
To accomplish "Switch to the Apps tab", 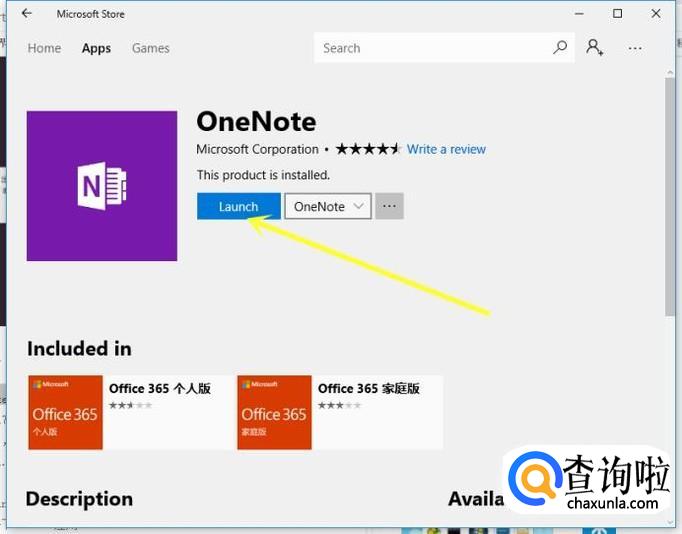I will coord(96,48).
